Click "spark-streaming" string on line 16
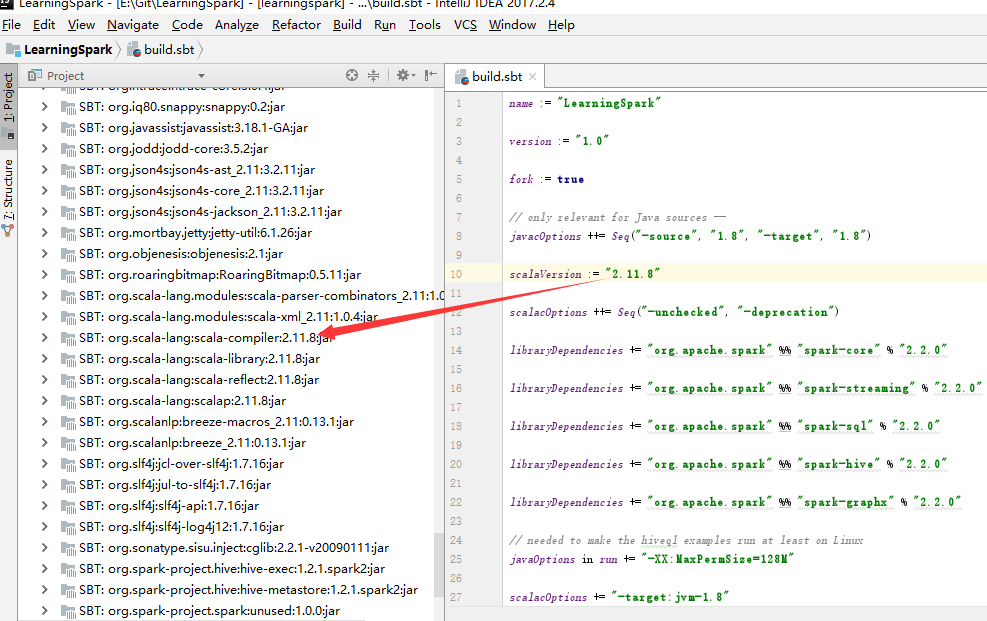Screen dimensions: 987x621 856,388
